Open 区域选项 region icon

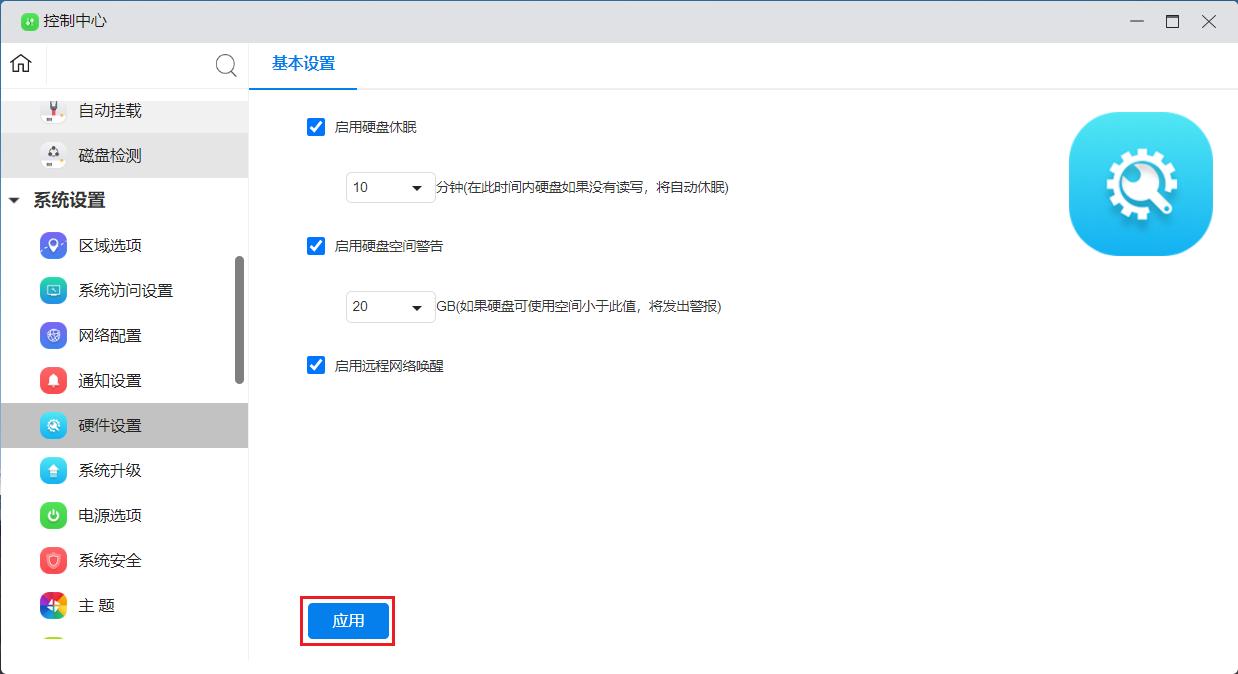coord(53,245)
